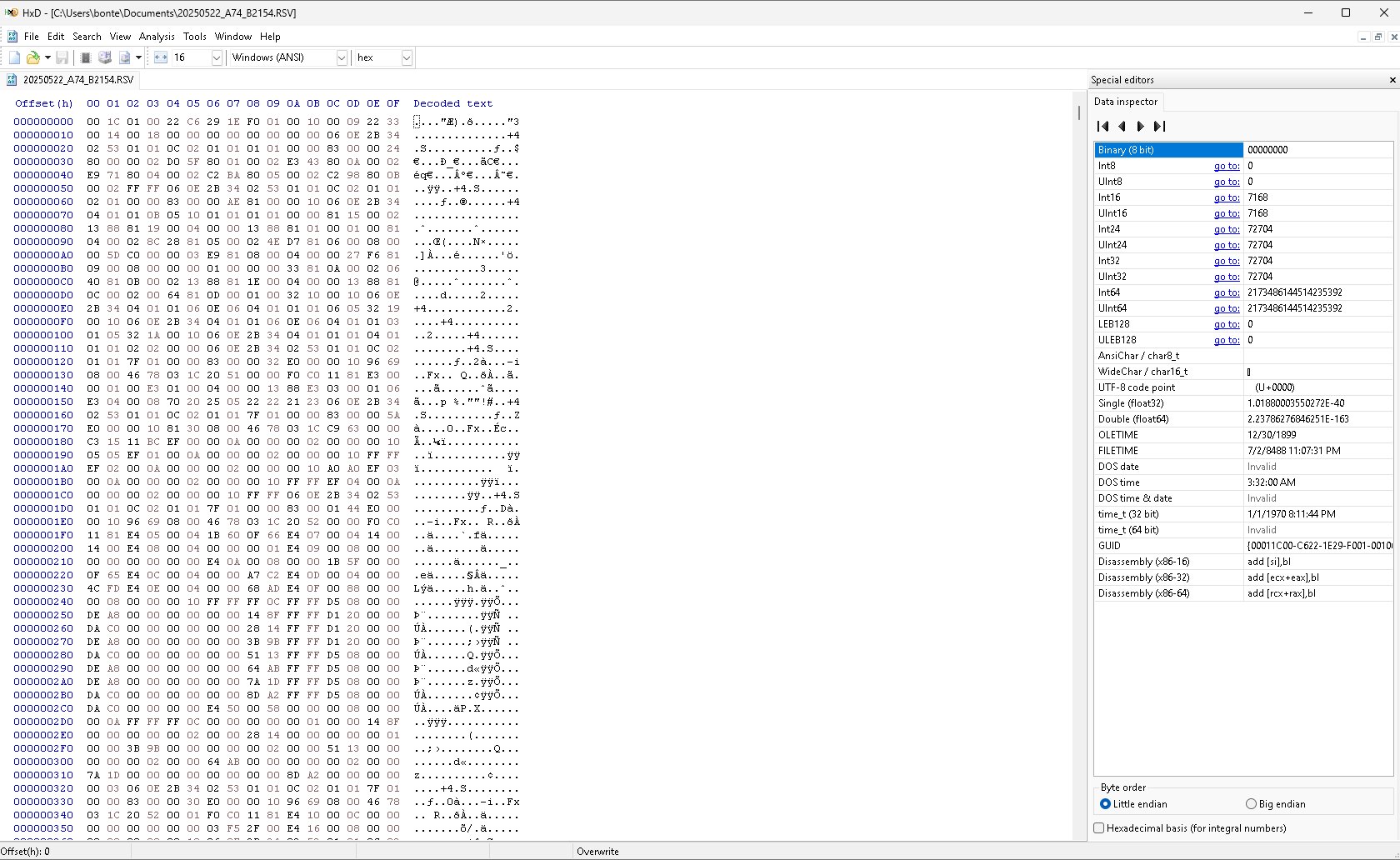Create a new file with the toolbar icon
This screenshot has height=860, width=1400.
15,57
